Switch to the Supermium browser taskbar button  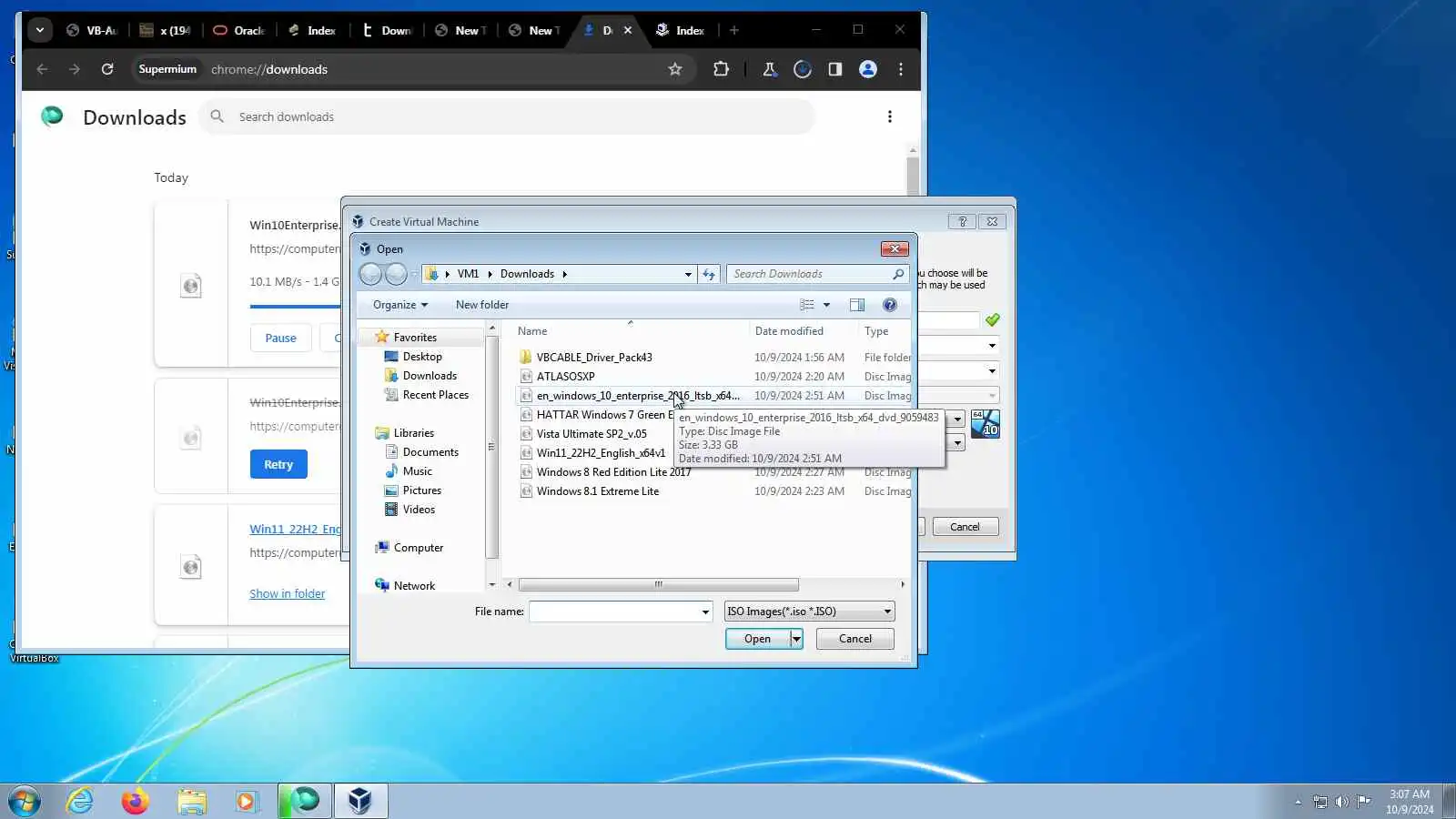point(304,801)
